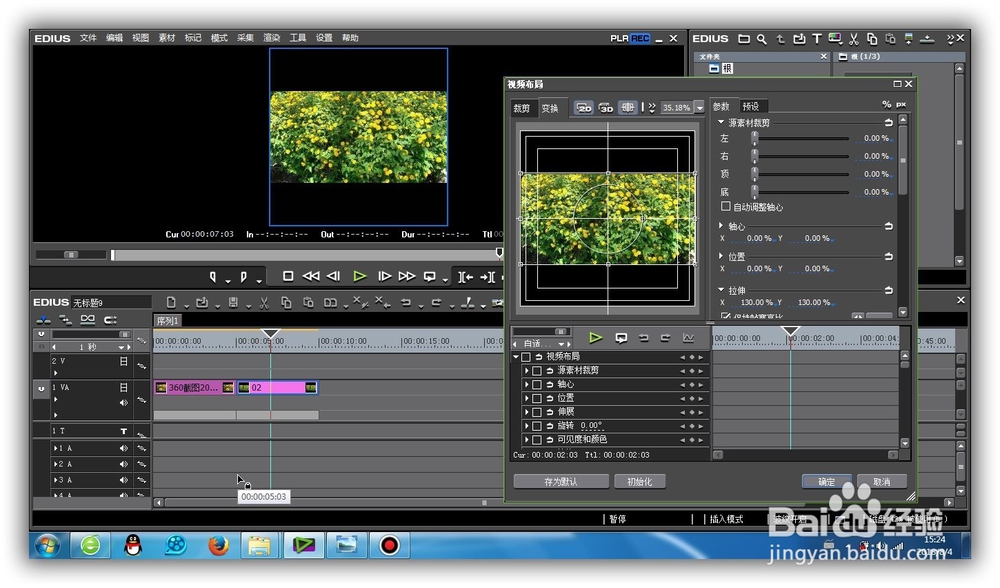This screenshot has width=1000, height=588.
Task: Click the 底 crop slider
Action: (801, 191)
